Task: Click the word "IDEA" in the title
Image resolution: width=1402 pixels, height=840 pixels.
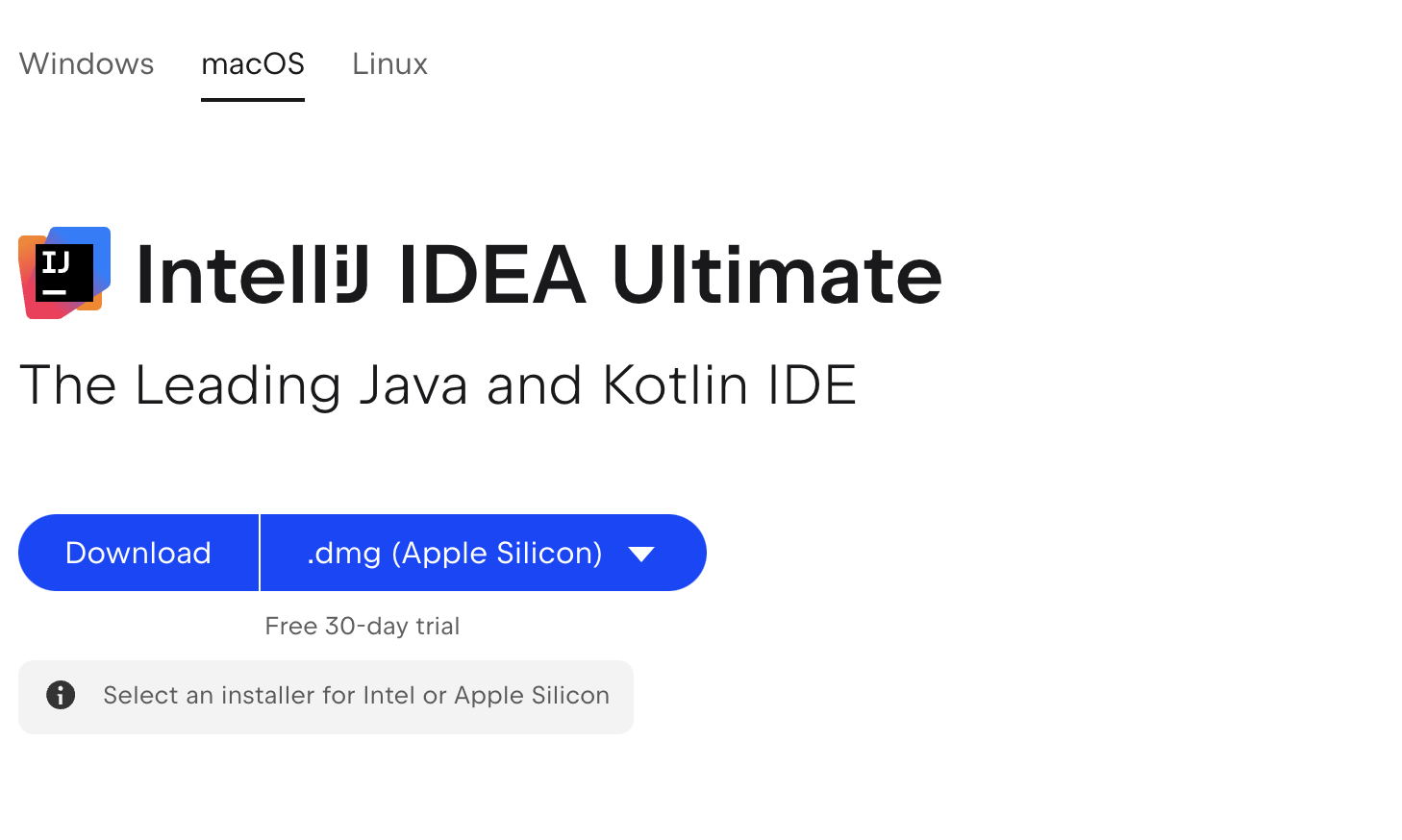Action: (491, 276)
